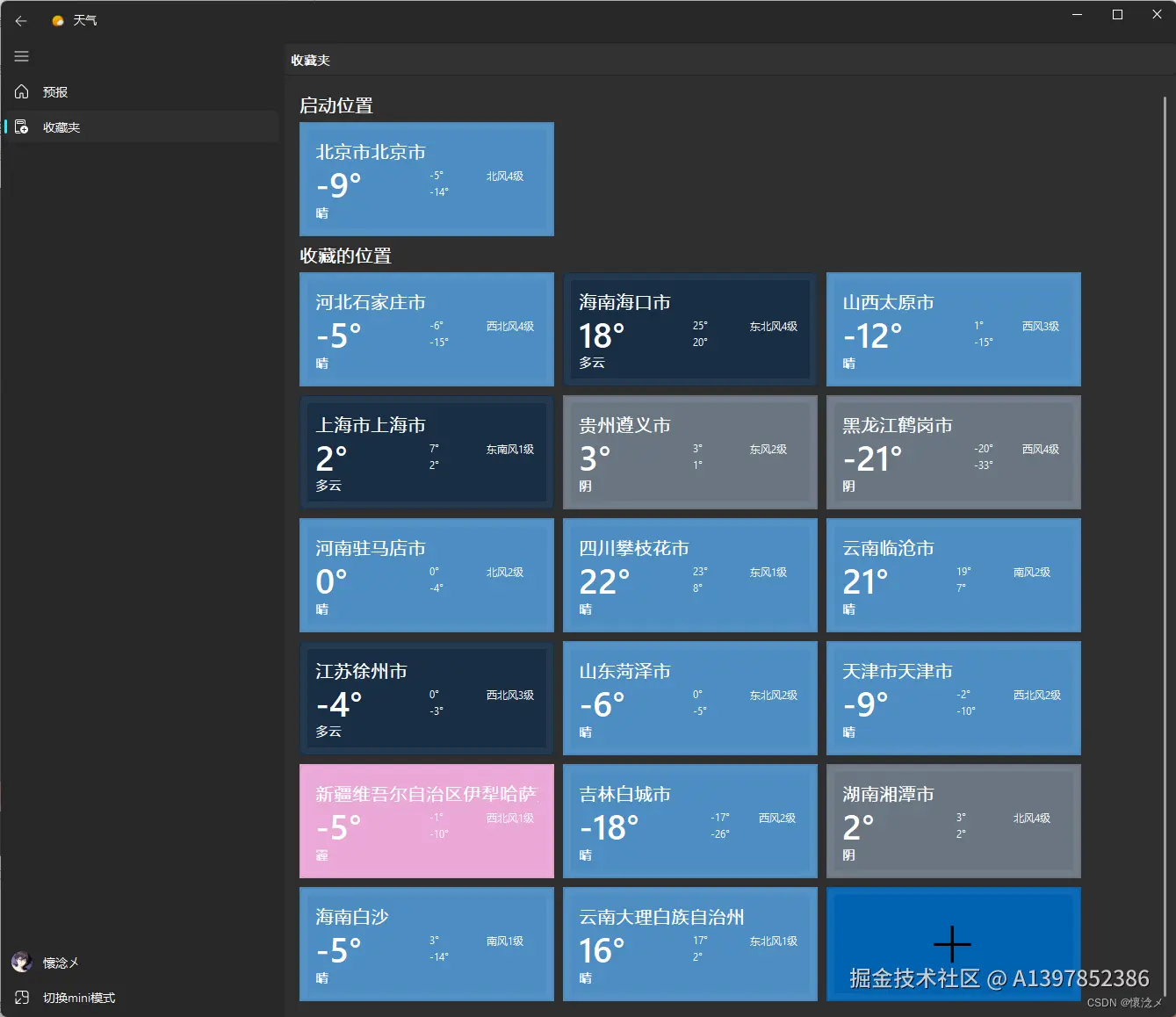Open 四川攀枝花市 weather tile

(x=690, y=575)
